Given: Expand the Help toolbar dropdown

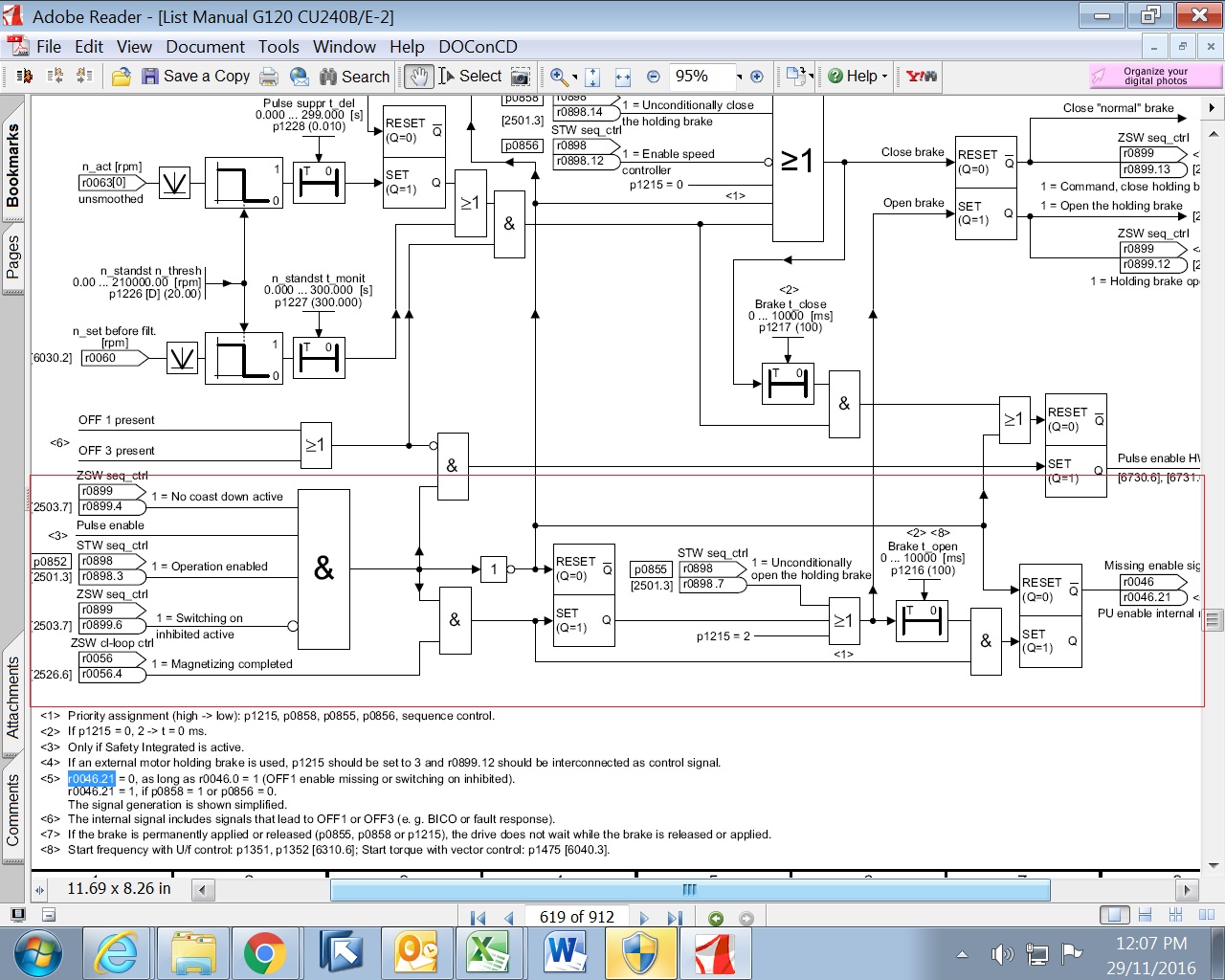Looking at the screenshot, I should pos(884,77).
